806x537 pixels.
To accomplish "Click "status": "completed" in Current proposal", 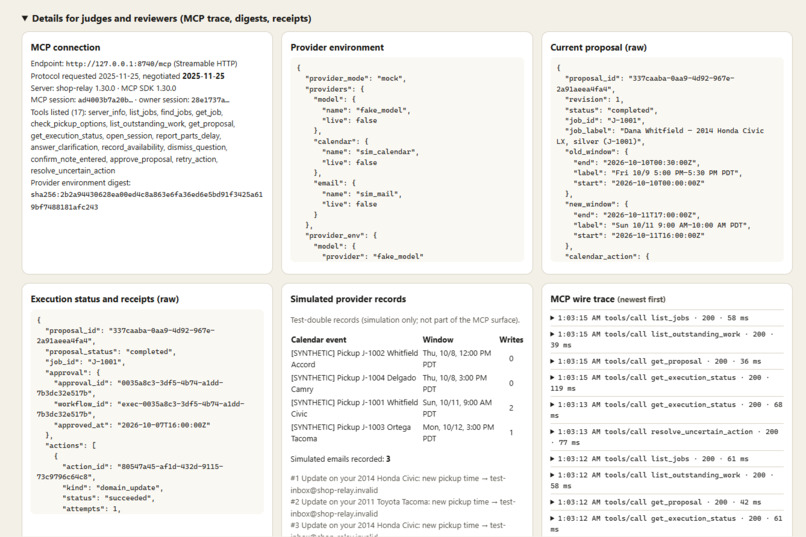I will (x=611, y=110).
